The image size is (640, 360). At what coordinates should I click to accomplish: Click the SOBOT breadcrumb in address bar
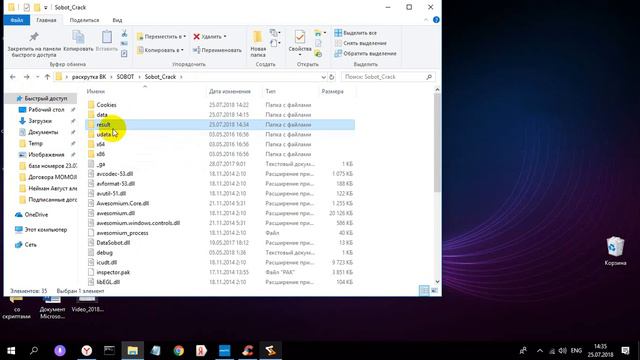pyautogui.click(x=125, y=77)
